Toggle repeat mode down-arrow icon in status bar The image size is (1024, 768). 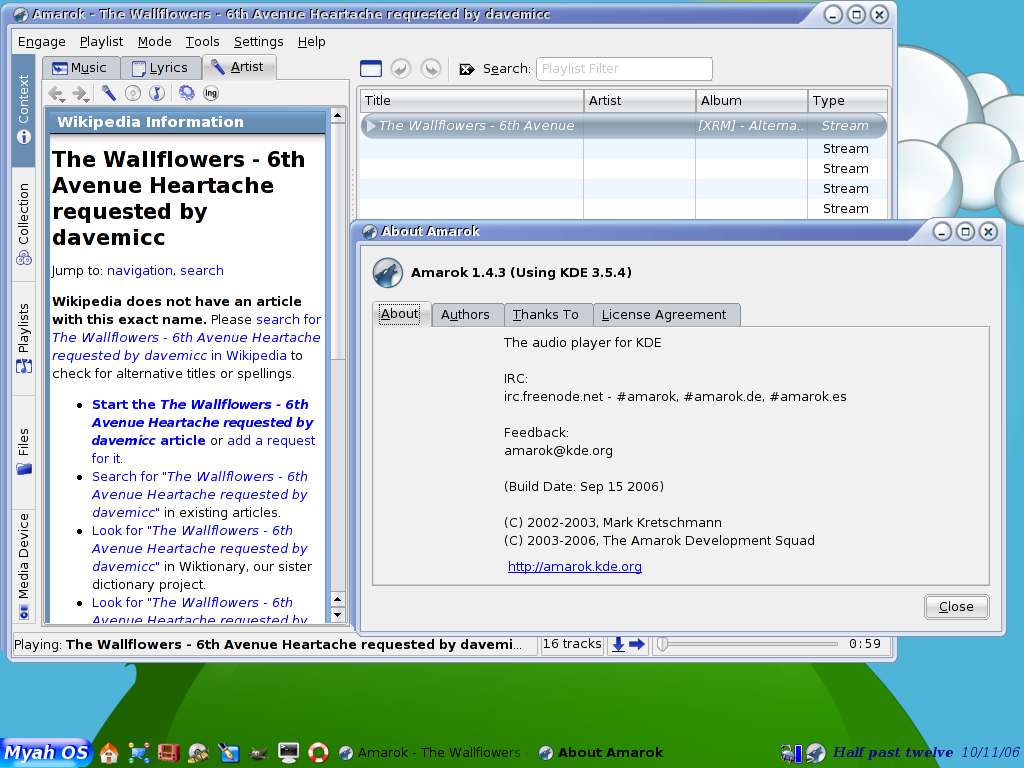click(x=618, y=645)
